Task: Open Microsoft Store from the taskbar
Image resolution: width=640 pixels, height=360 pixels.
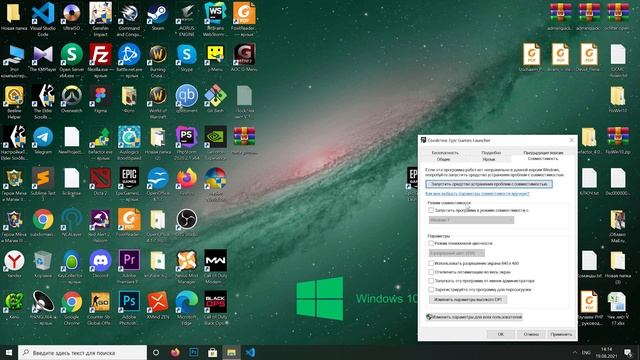Action: click(212, 352)
